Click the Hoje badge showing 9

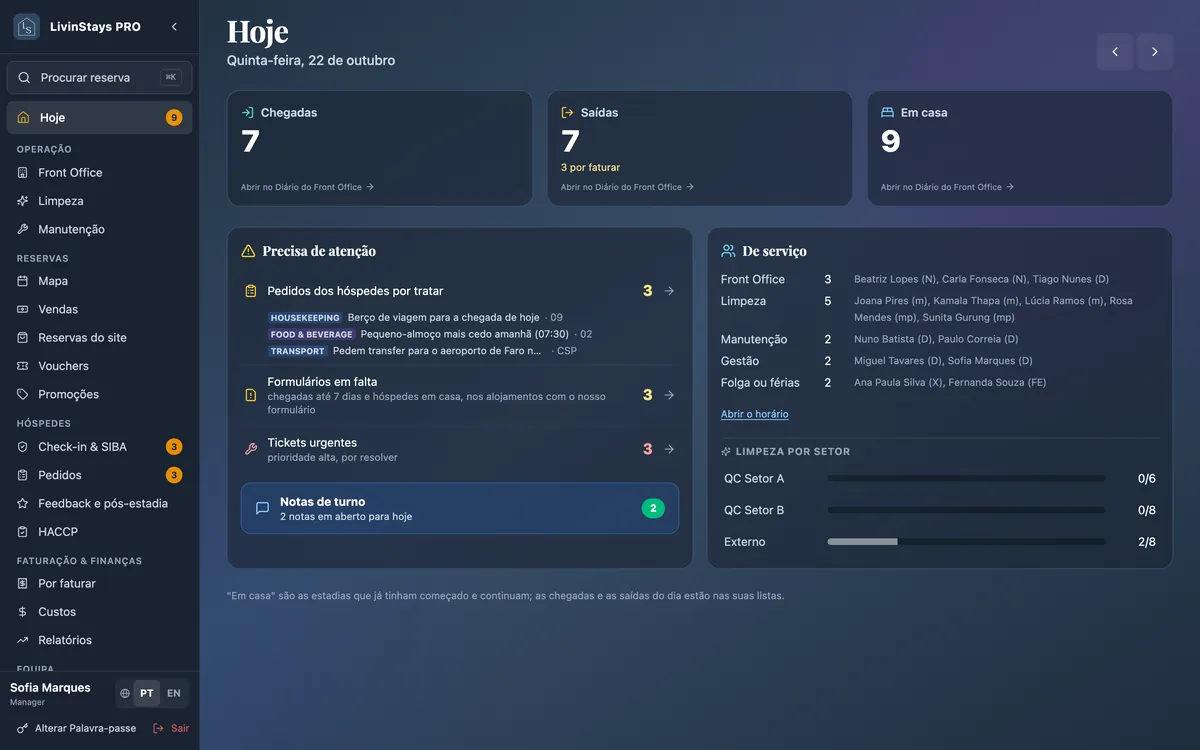tap(174, 118)
